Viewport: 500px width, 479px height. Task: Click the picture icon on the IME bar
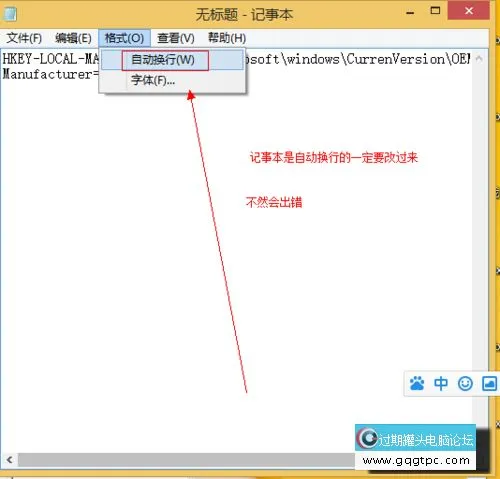pyautogui.click(x=489, y=384)
